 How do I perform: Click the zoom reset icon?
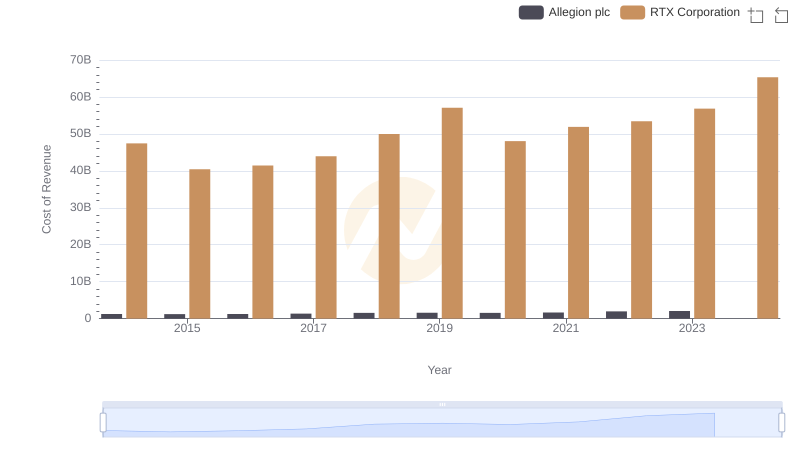point(781,15)
